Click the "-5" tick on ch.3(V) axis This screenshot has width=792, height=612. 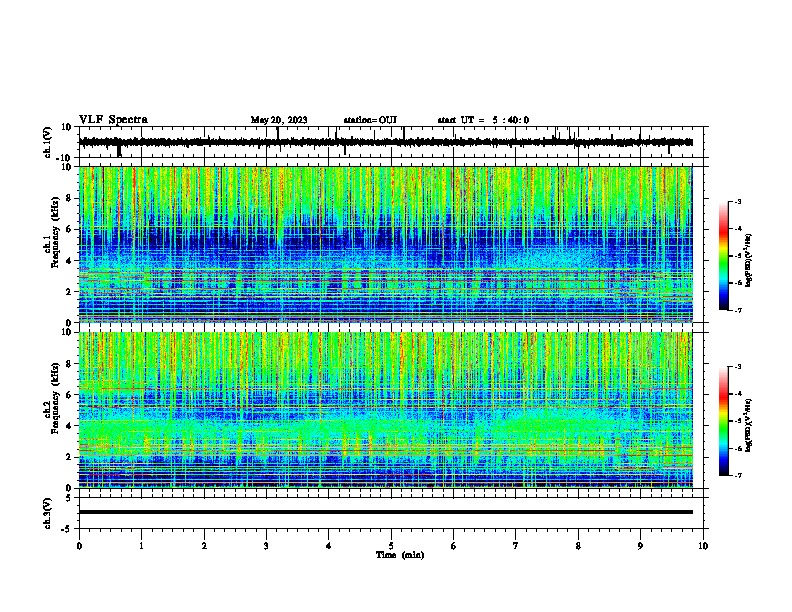point(67,529)
